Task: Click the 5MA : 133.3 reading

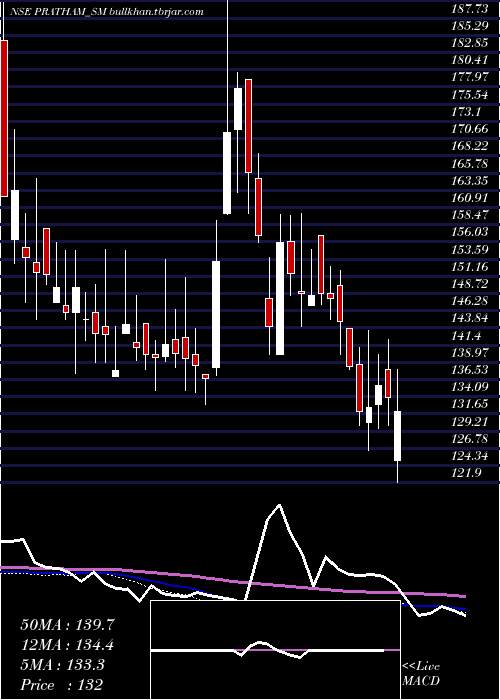Action: [62, 665]
